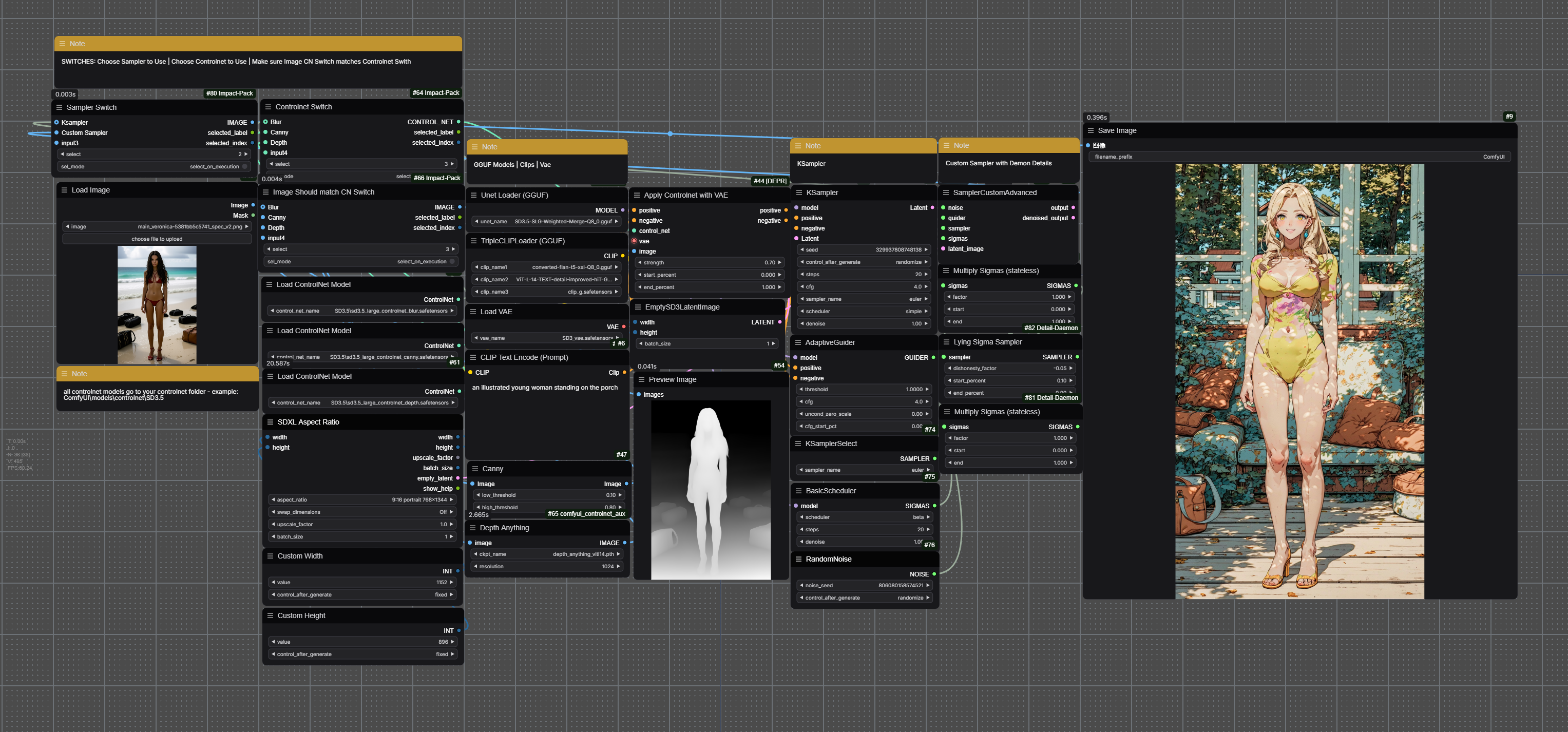1568x732 pixels.
Task: Toggle sel_mode in Sampler Switch node
Action: 244,167
